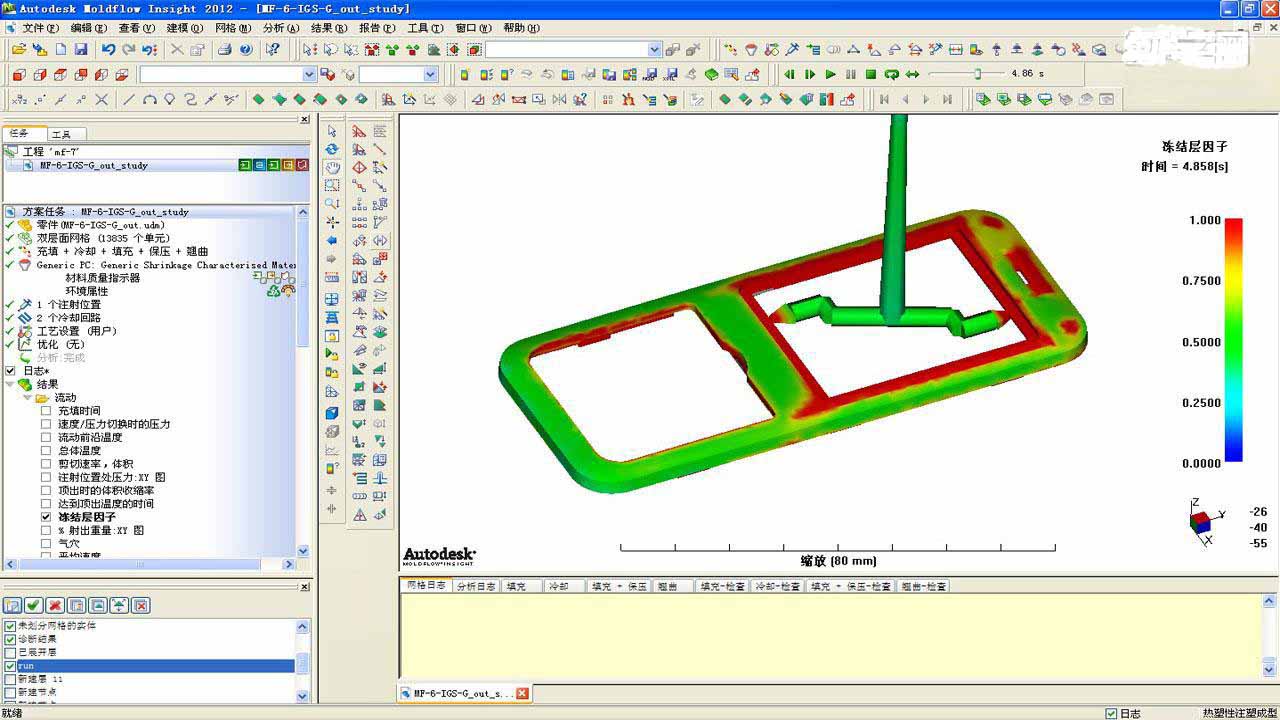Check the 已展开层 layer box
The height and width of the screenshot is (720, 1280).
pos(11,652)
